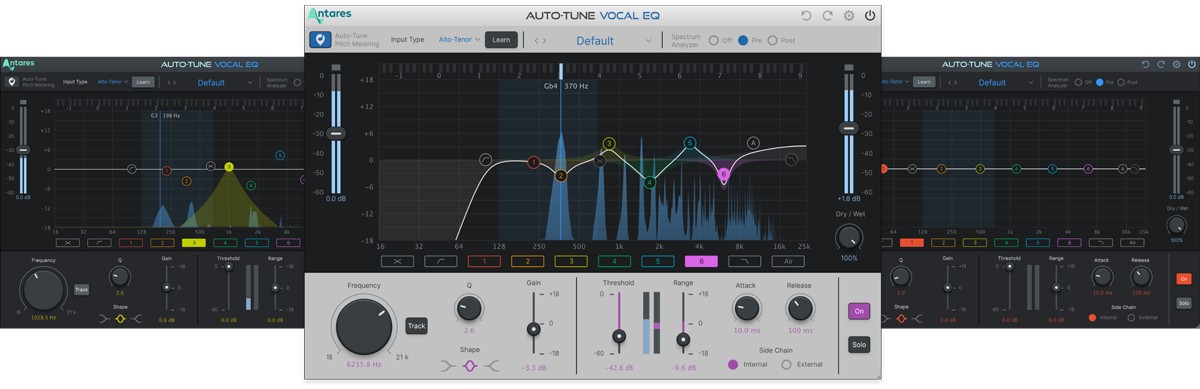
Task: Toggle the power bypass icon in center window
Action: click(870, 16)
